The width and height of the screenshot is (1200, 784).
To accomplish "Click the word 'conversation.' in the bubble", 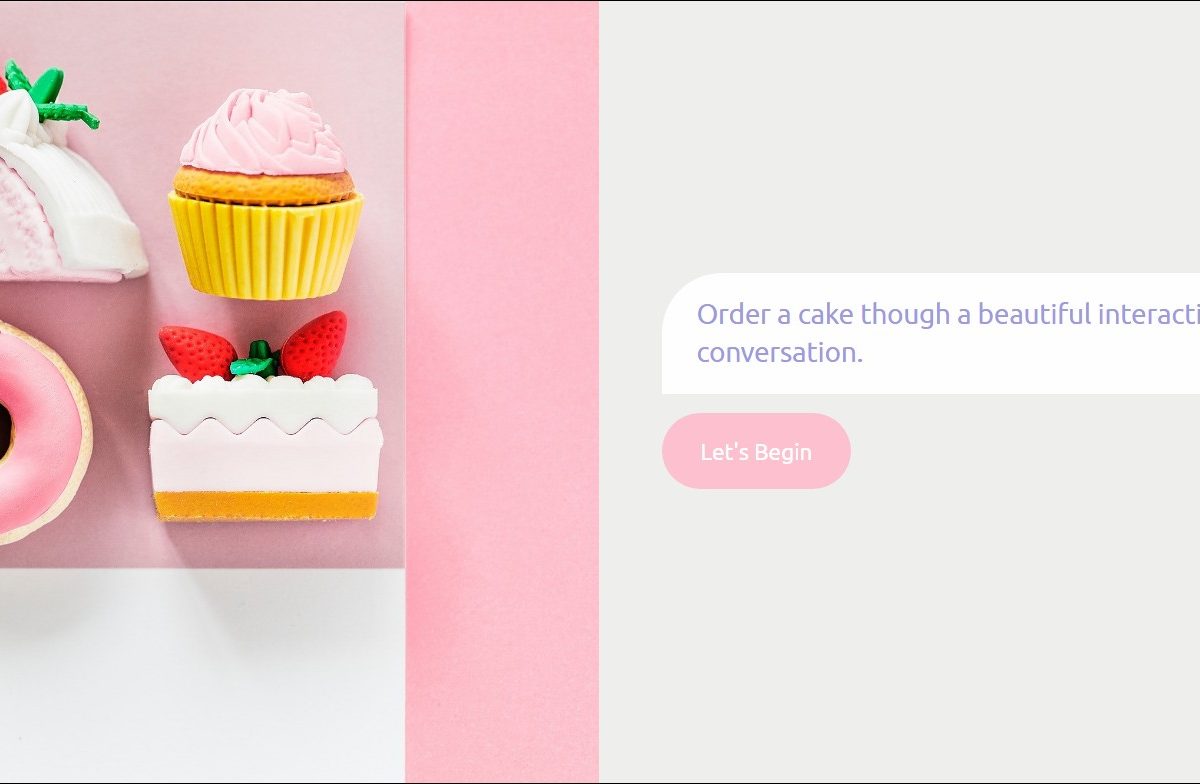I will (780, 352).
